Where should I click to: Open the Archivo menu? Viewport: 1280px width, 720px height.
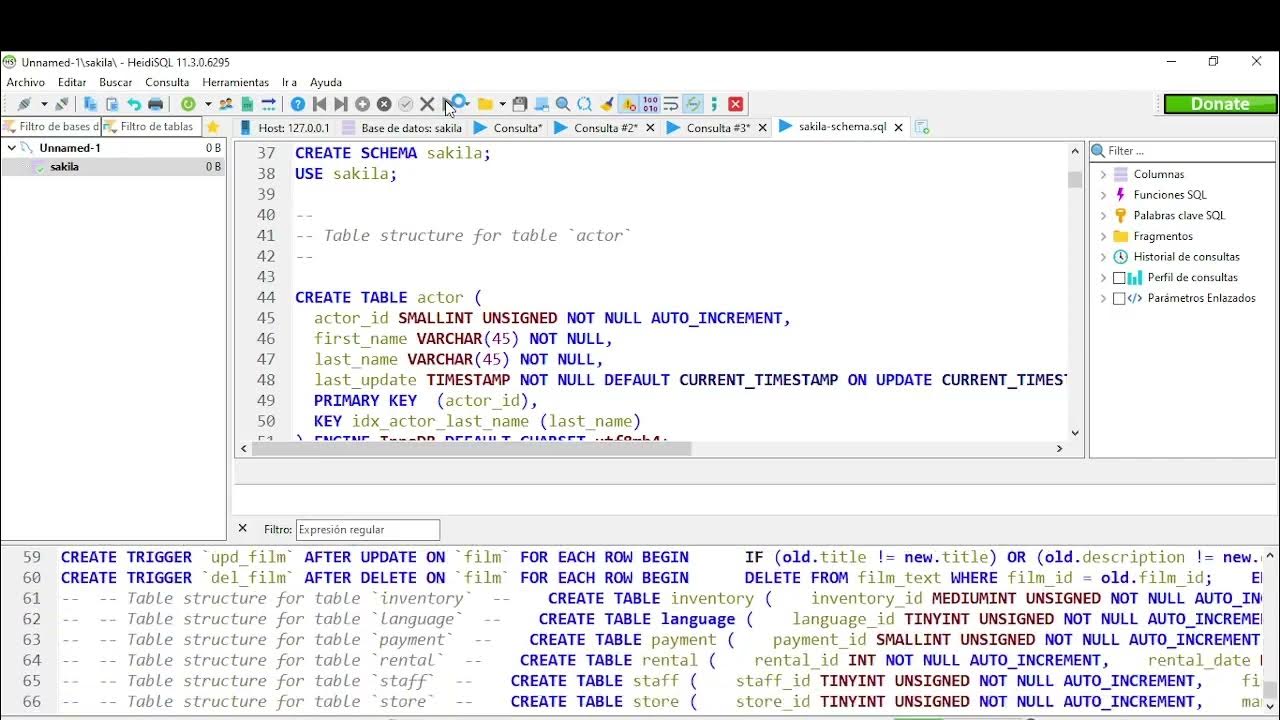pos(26,82)
